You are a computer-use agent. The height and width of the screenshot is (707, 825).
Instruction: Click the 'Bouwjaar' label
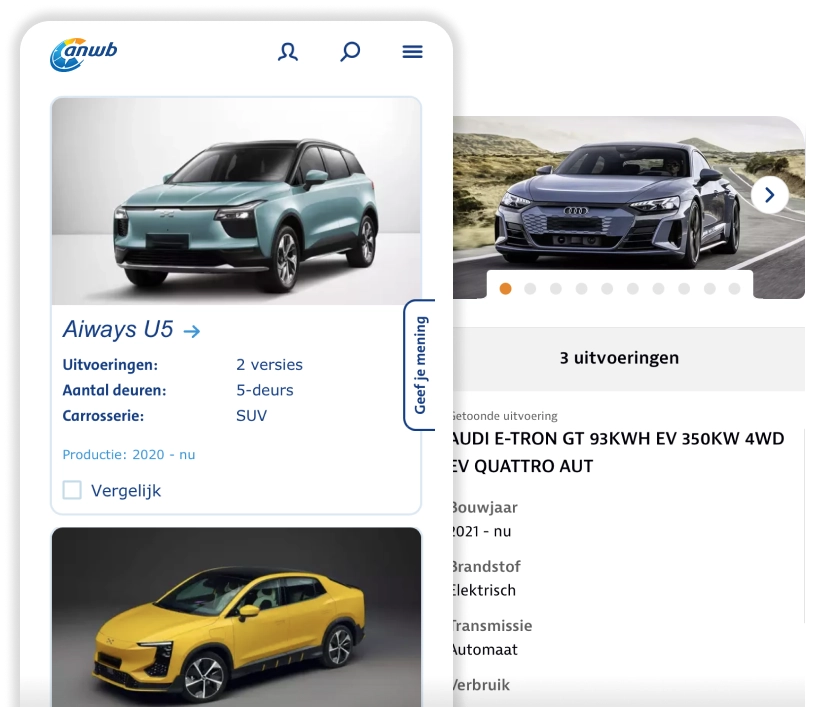[x=485, y=508]
